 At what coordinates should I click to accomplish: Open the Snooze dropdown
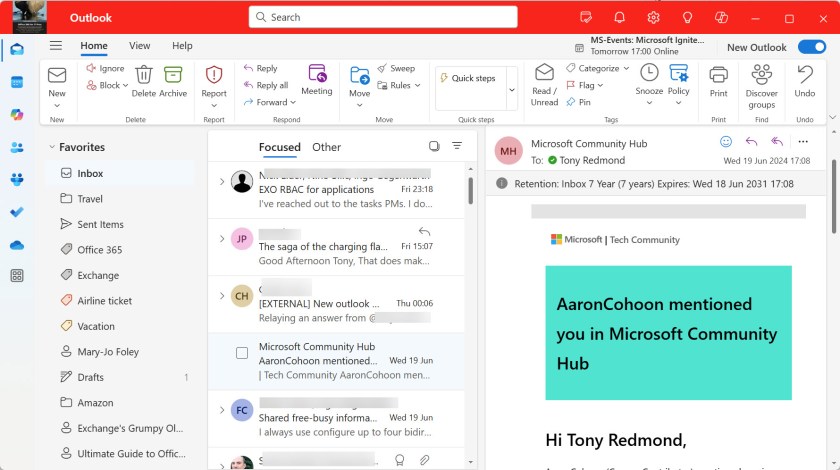coord(649,103)
